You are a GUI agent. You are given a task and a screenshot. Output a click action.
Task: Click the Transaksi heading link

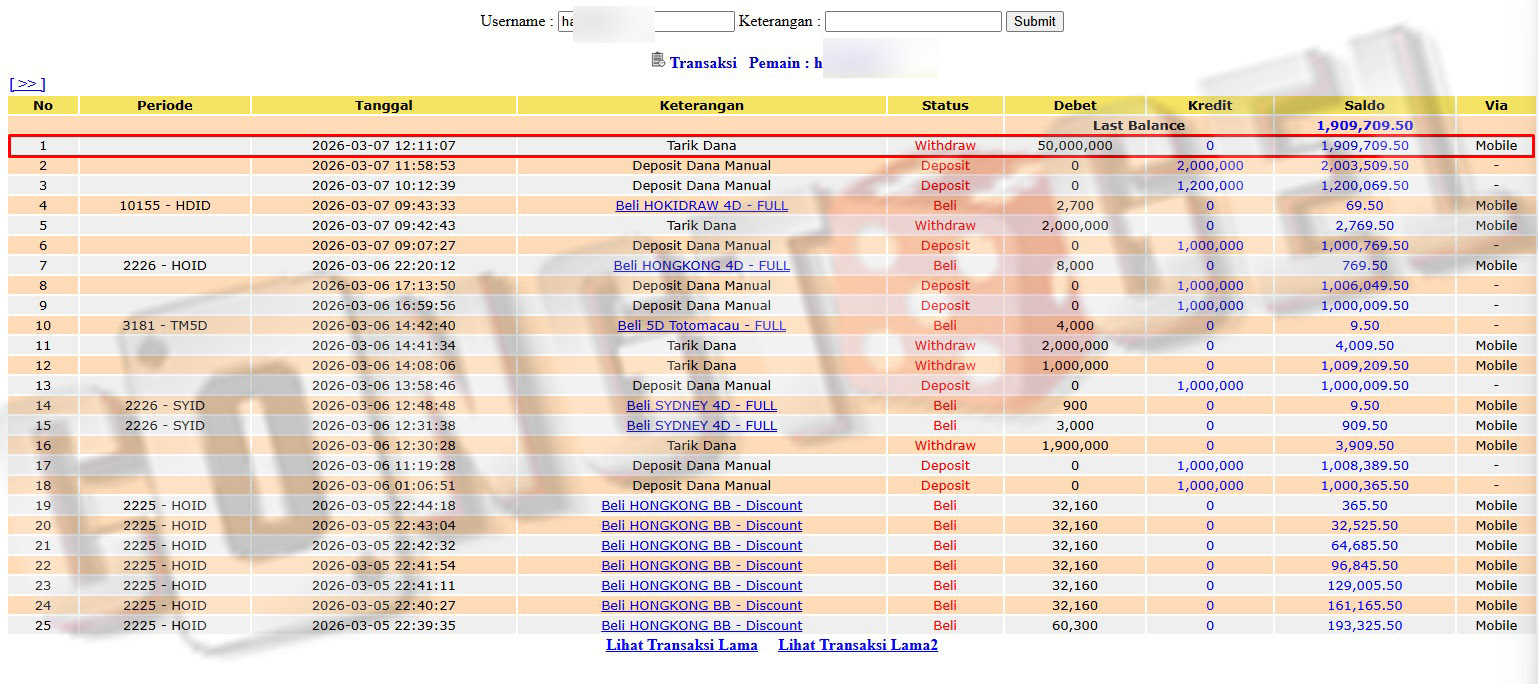(x=703, y=63)
